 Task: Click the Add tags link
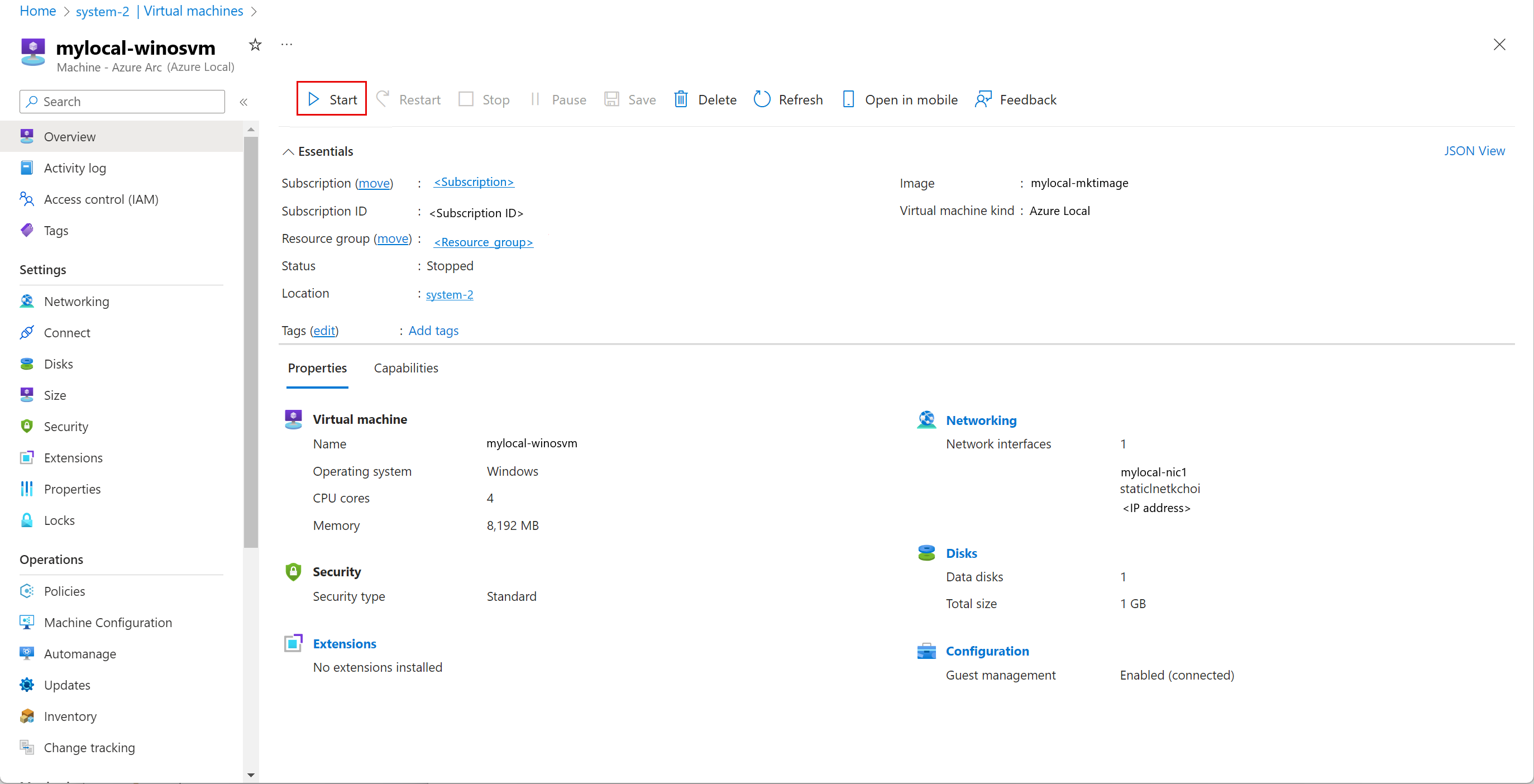pyautogui.click(x=433, y=331)
